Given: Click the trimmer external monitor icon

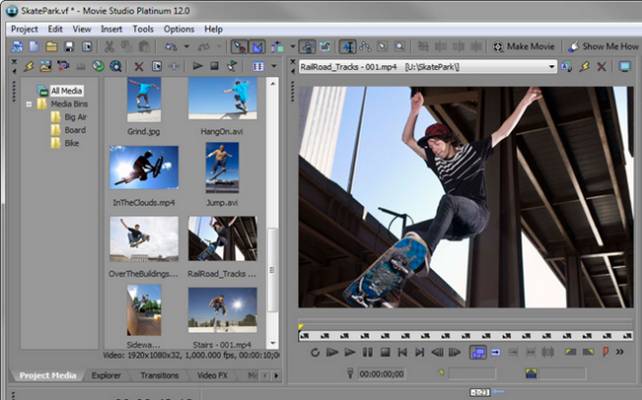Looking at the screenshot, I should [625, 66].
